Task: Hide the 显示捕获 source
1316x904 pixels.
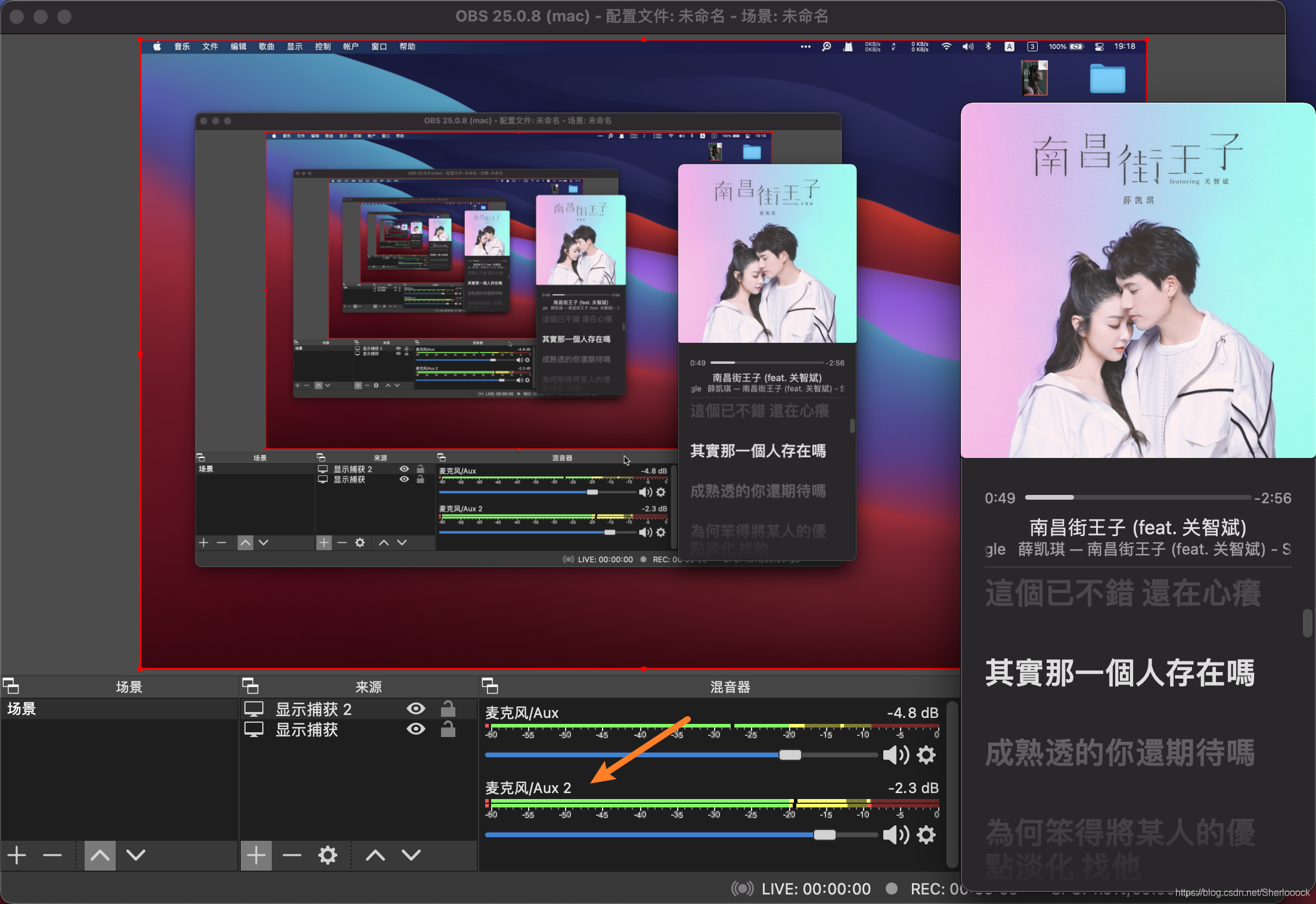Action: tap(415, 729)
